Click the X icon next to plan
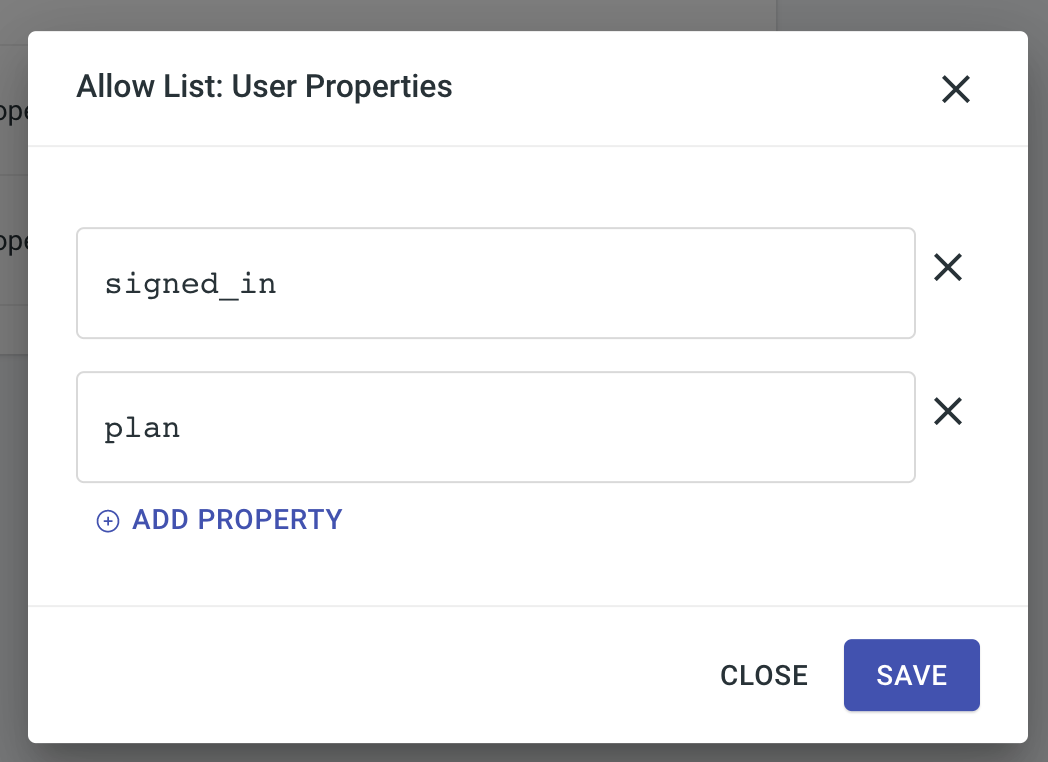Screen dimensions: 1048x762 pos(948,411)
